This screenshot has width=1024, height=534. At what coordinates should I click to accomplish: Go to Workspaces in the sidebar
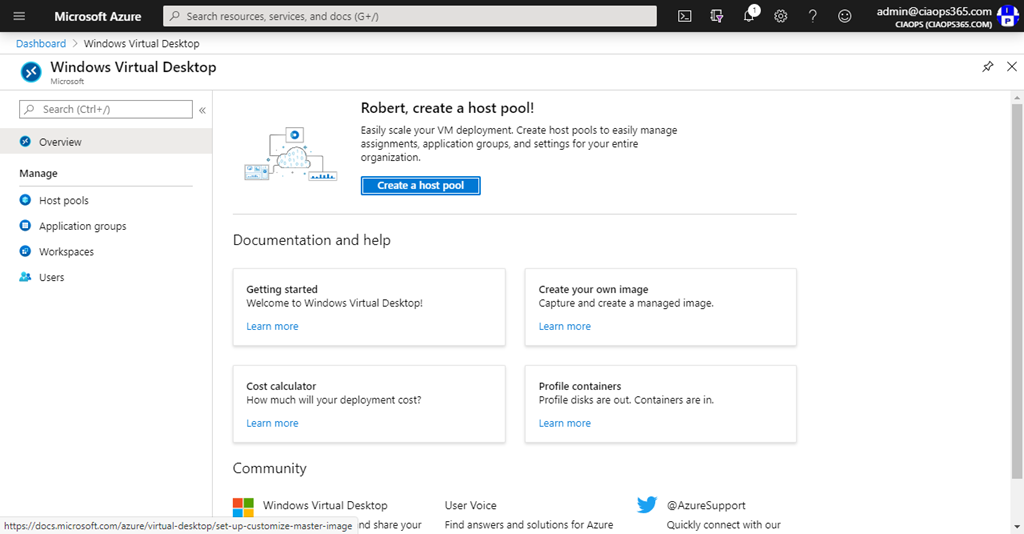66,252
